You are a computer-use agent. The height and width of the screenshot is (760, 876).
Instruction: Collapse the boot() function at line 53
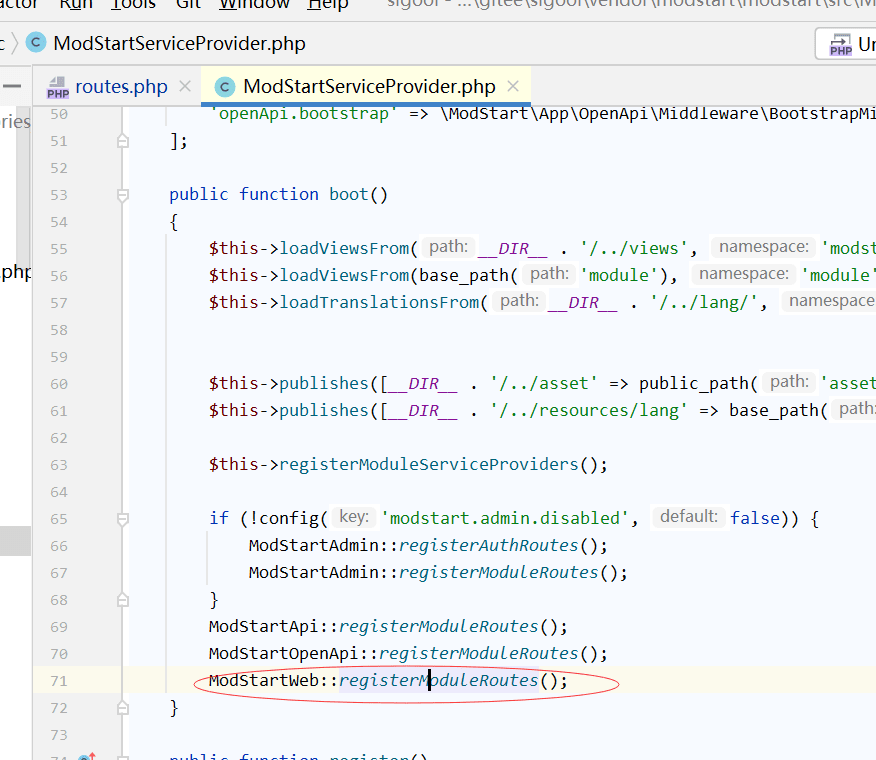click(123, 195)
